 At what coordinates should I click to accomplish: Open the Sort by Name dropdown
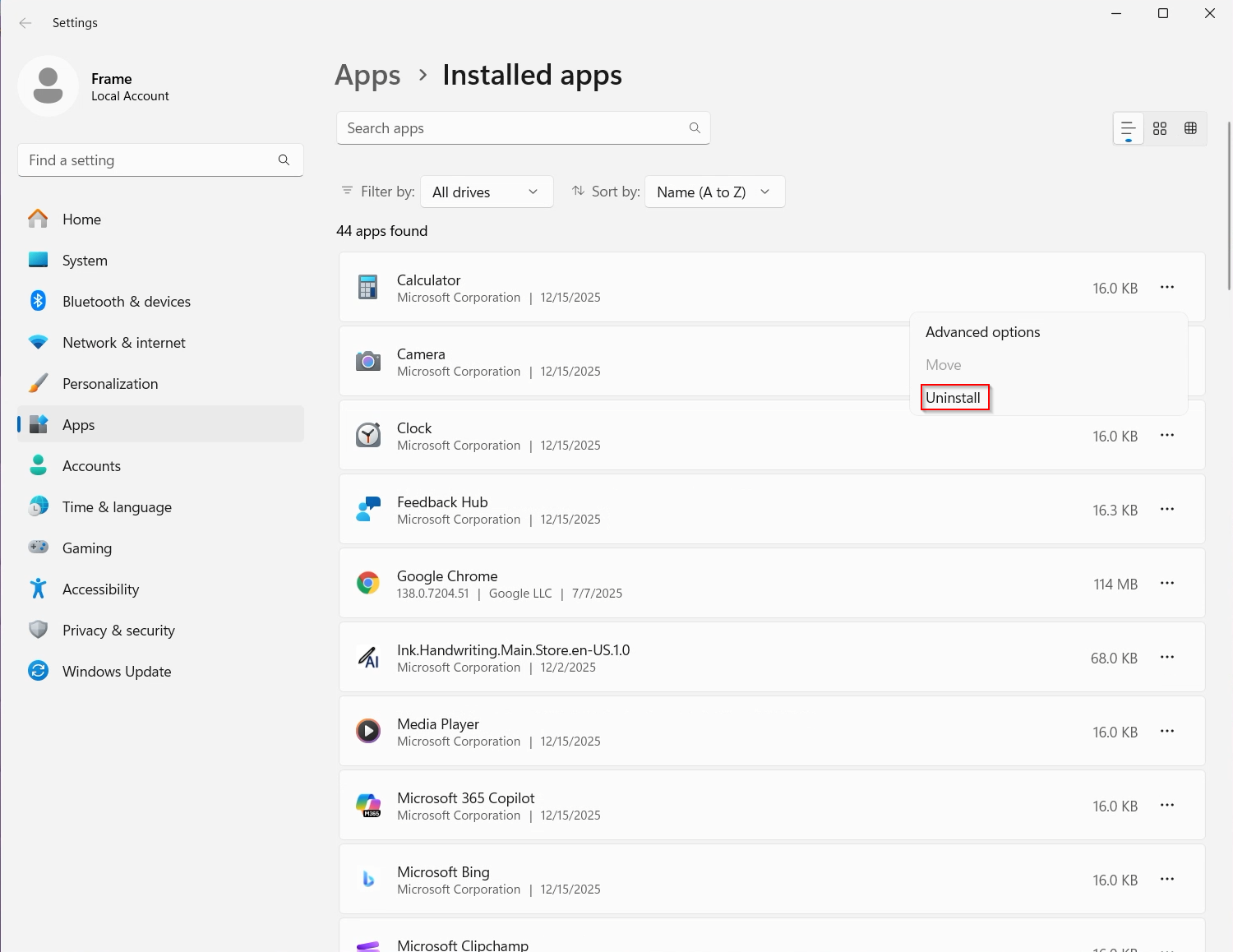[x=713, y=192]
